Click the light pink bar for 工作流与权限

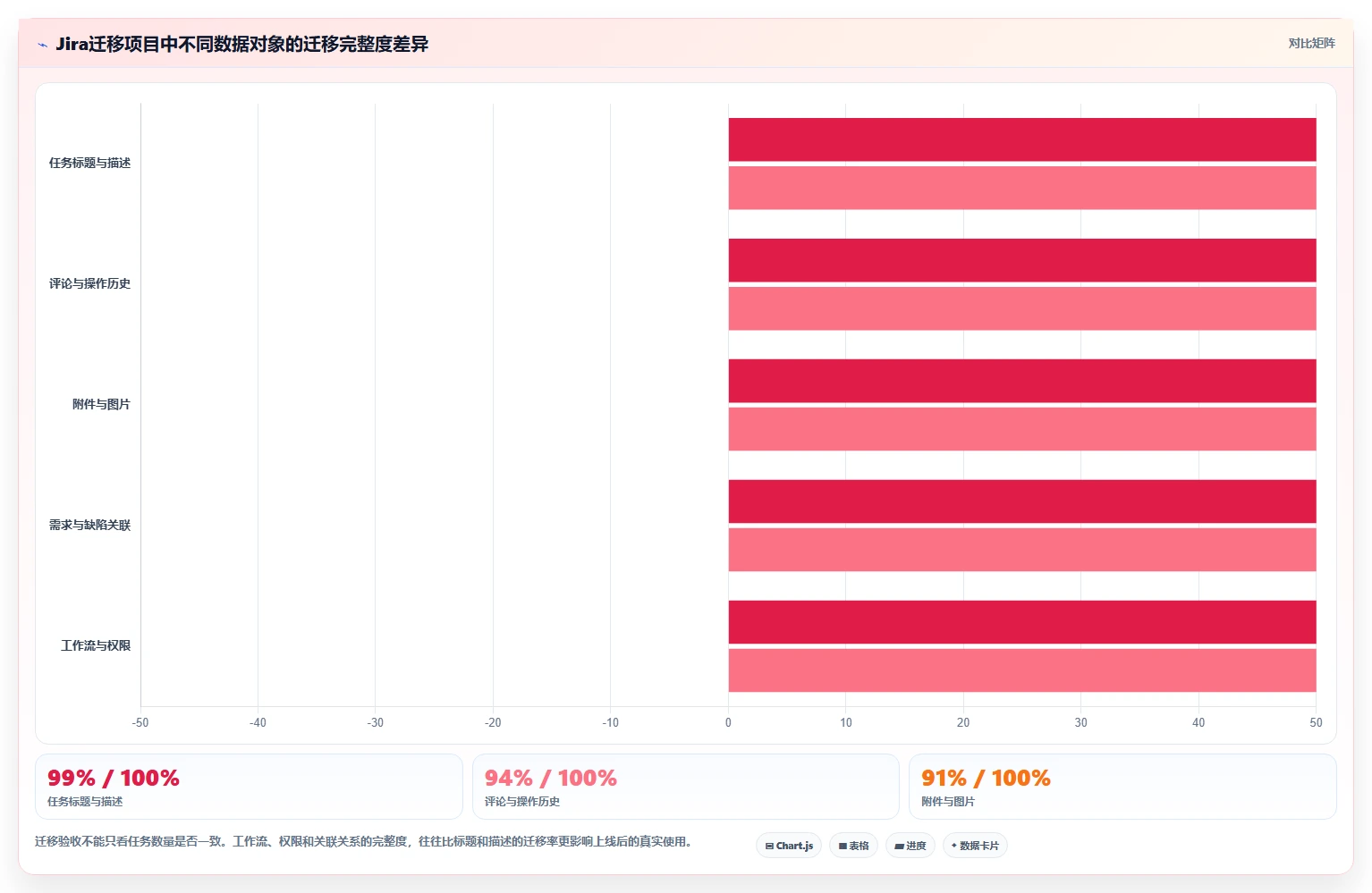point(1022,670)
